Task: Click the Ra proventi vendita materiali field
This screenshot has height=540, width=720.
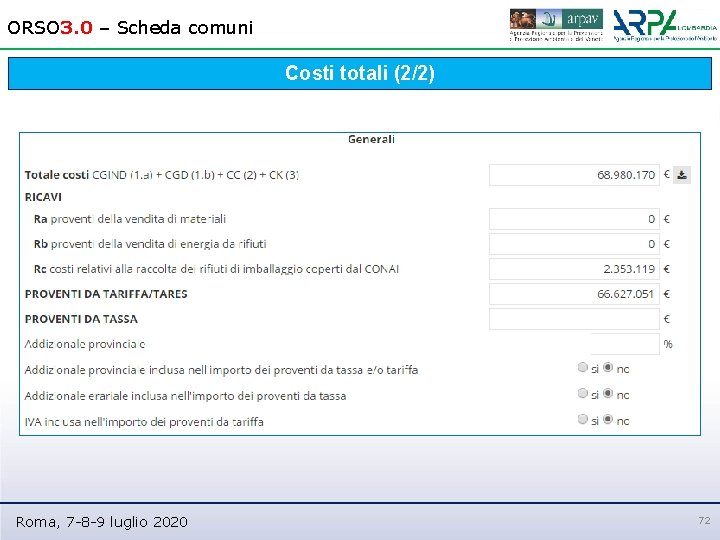Action: coord(574,219)
